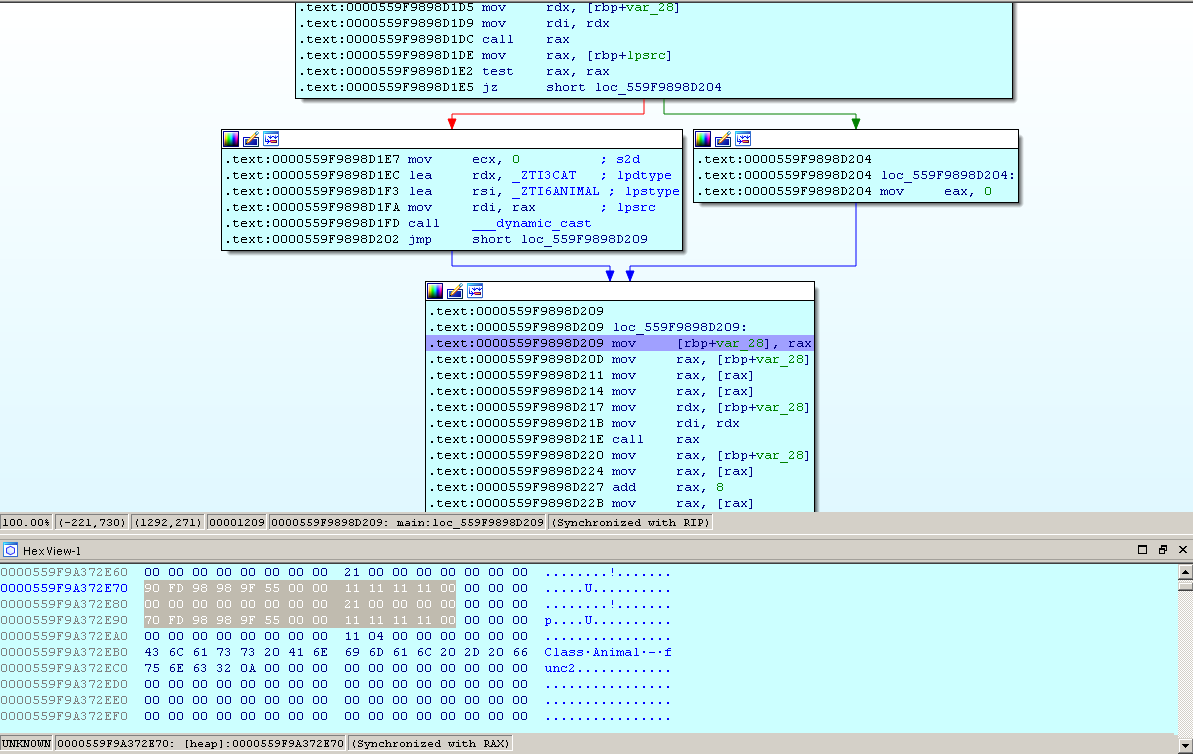Click the loc_559F9898D204: label line
Viewport: 1193px width, 754px height.
click(x=857, y=175)
